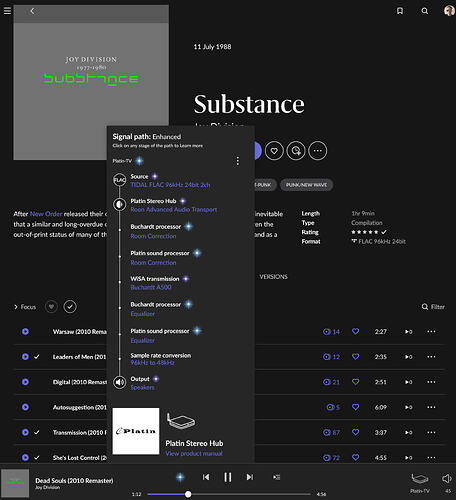
Task: Open the View product manual link
Action: (x=194, y=453)
